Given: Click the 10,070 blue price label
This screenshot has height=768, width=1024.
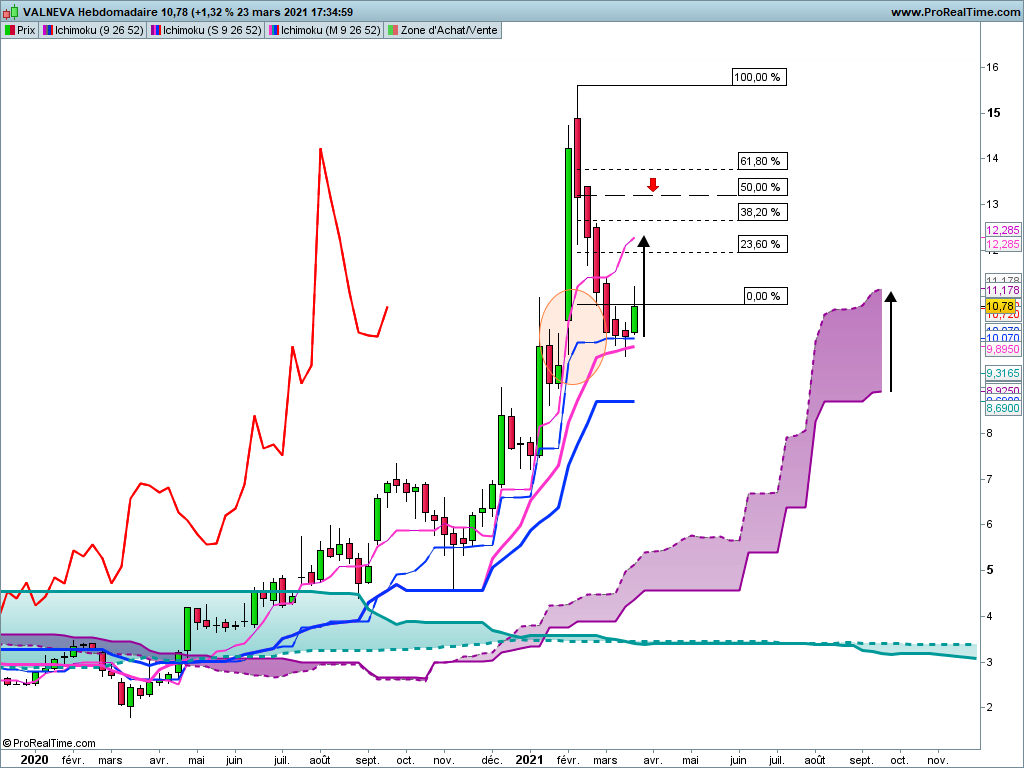Looking at the screenshot, I should (x=1002, y=338).
